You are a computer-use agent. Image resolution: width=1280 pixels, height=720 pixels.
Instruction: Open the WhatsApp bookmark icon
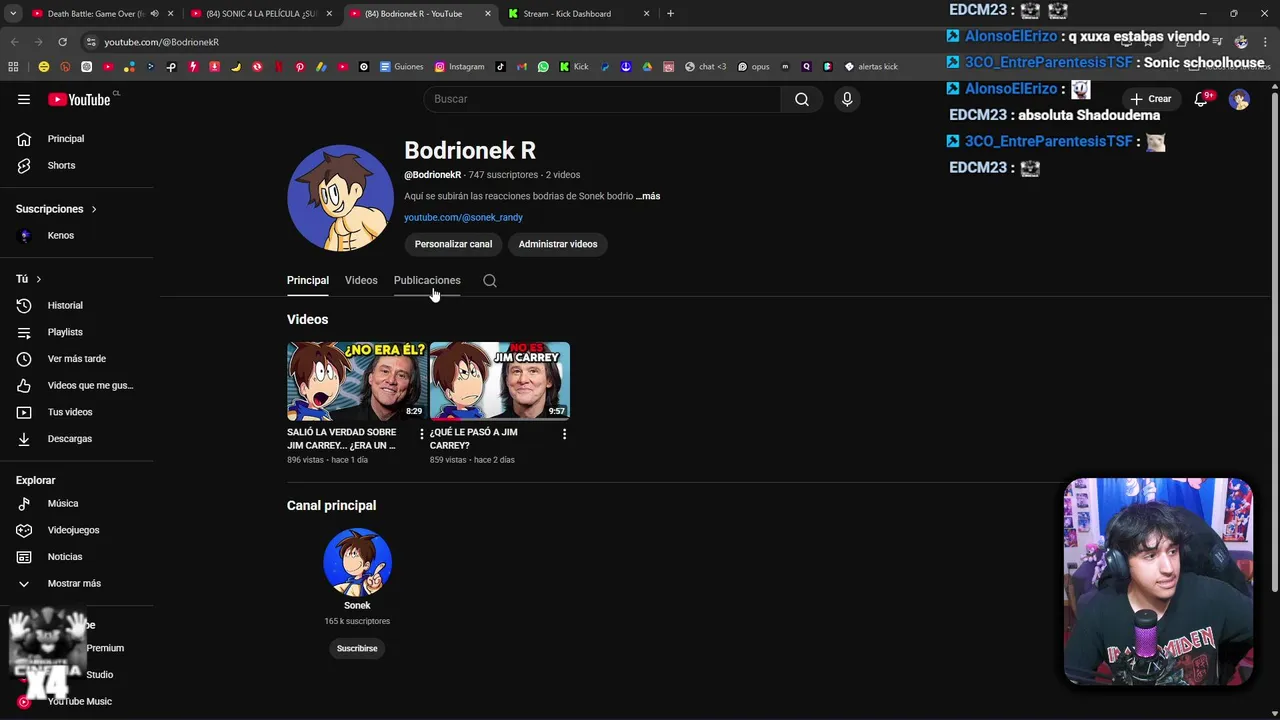coord(543,67)
